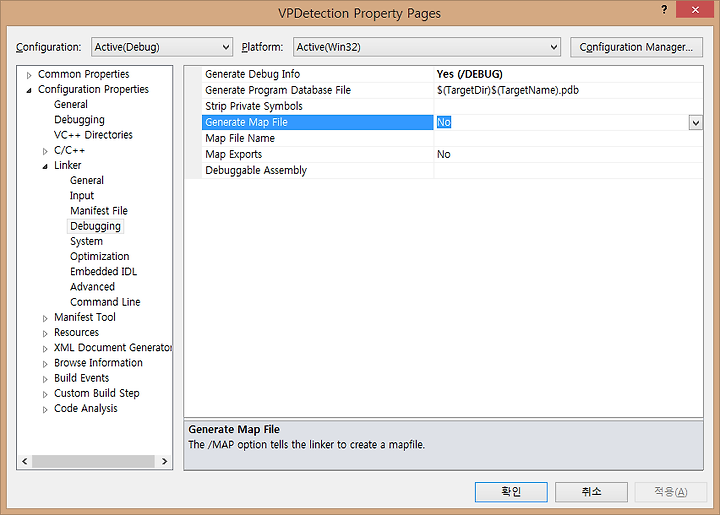Click the Configuration Manager button
720x515 pixels.
coord(636,47)
